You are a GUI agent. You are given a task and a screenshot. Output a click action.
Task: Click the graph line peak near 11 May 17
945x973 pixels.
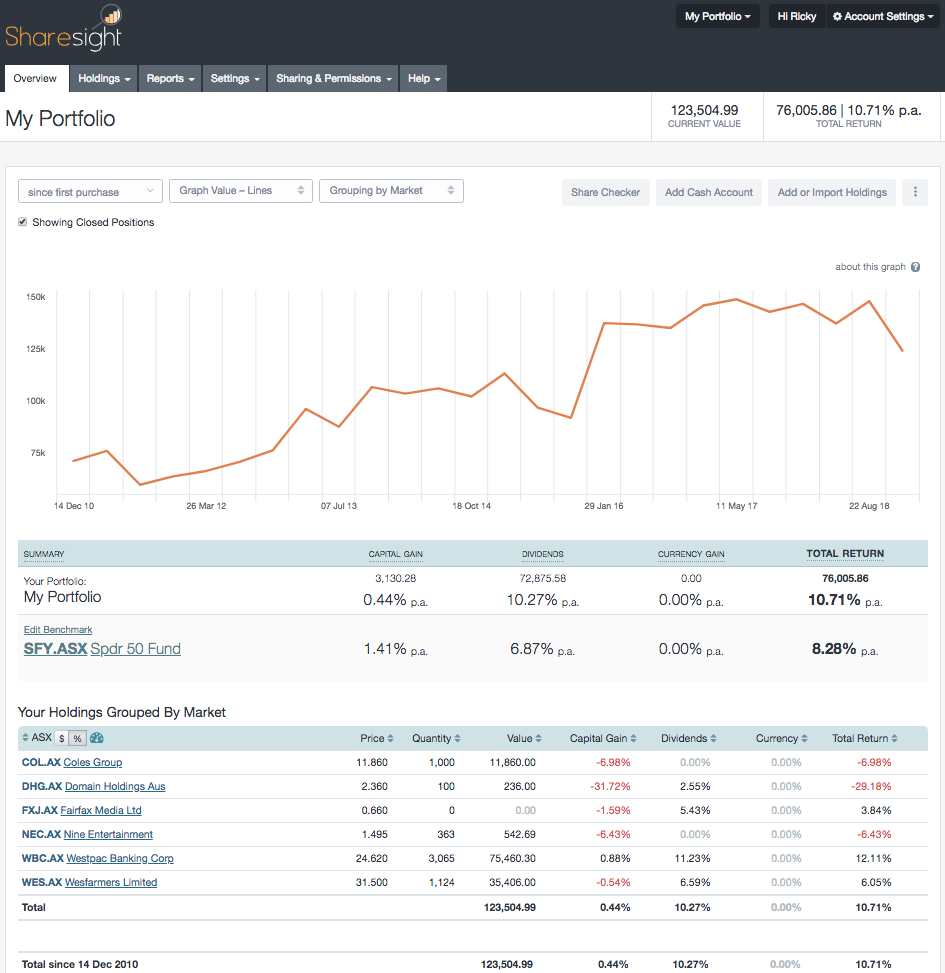737,300
